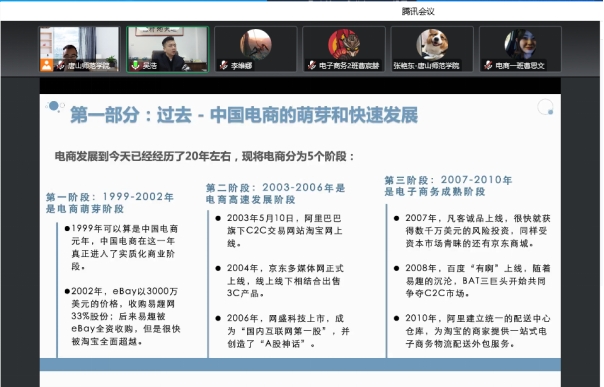Click the 腾讯会议 window title
604x387 pixels.
coord(418,11)
